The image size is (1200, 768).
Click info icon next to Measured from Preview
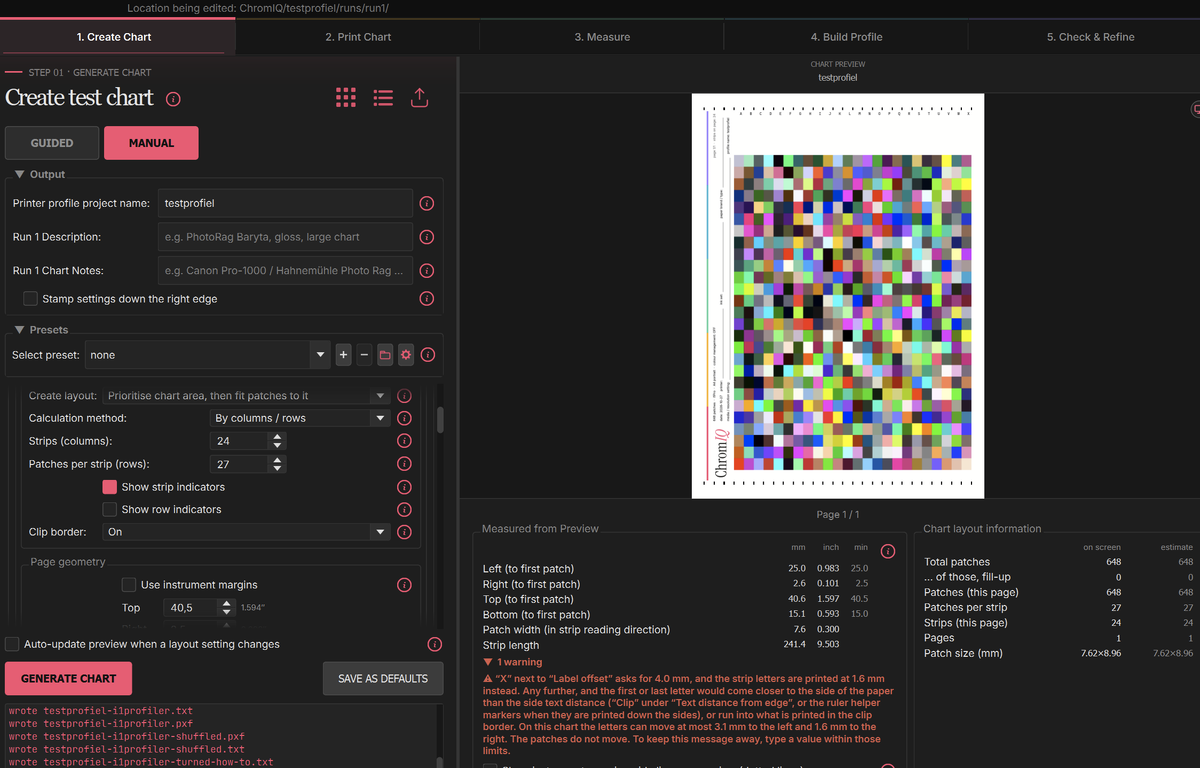click(x=887, y=551)
